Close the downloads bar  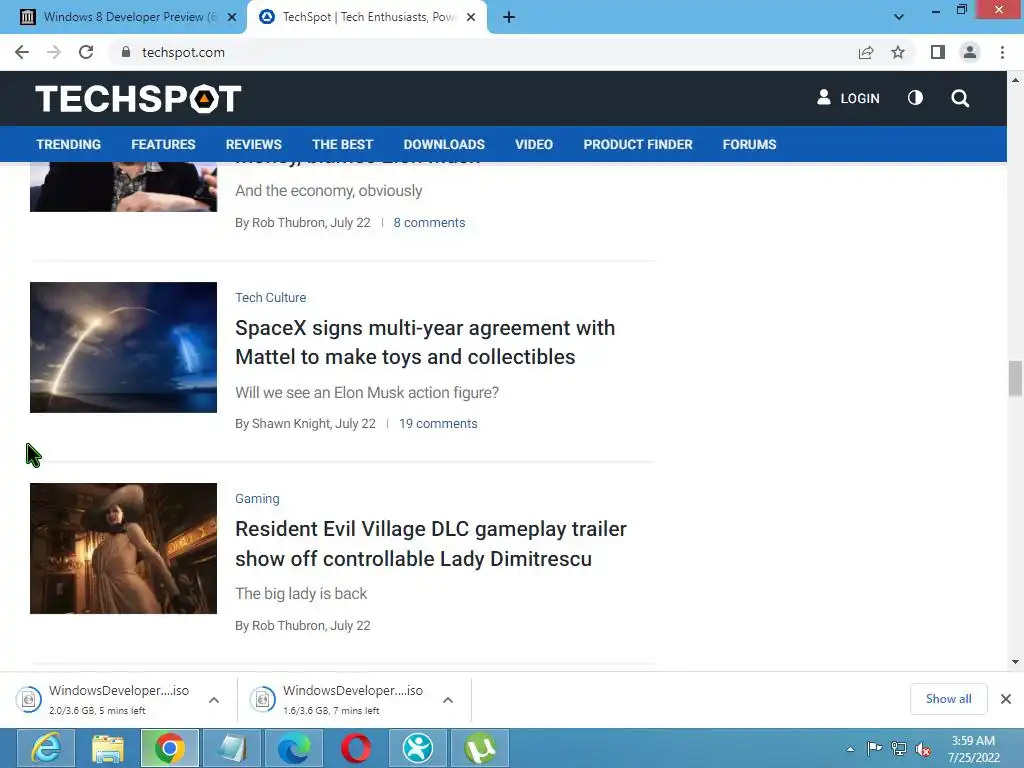click(x=1006, y=699)
